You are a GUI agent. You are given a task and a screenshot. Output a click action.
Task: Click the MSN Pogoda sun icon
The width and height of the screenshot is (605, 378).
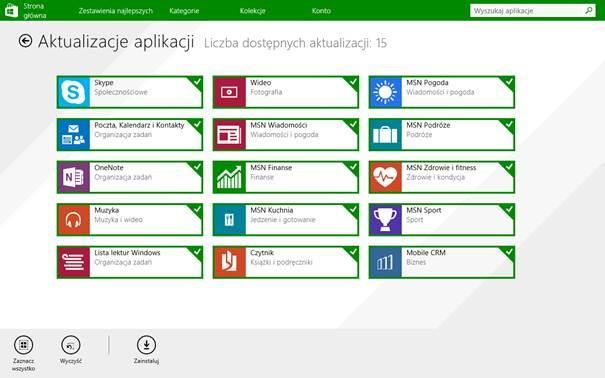385,92
